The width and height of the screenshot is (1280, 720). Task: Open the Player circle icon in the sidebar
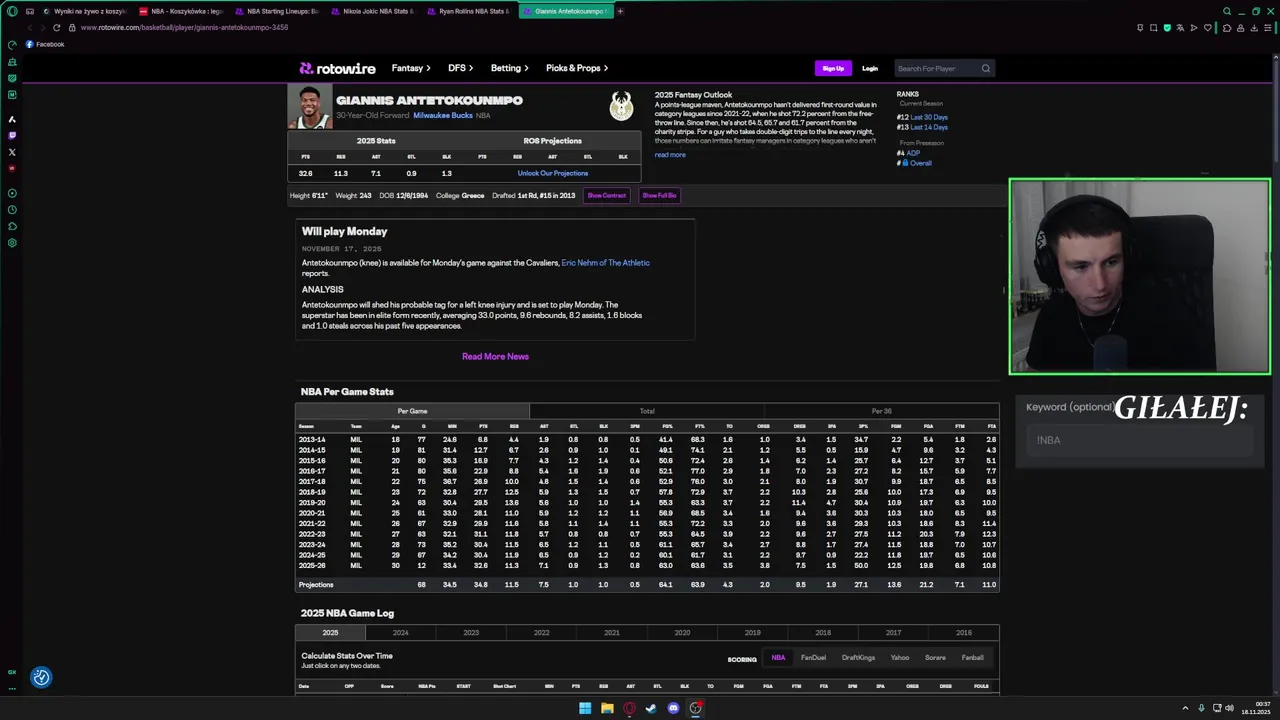12,193
